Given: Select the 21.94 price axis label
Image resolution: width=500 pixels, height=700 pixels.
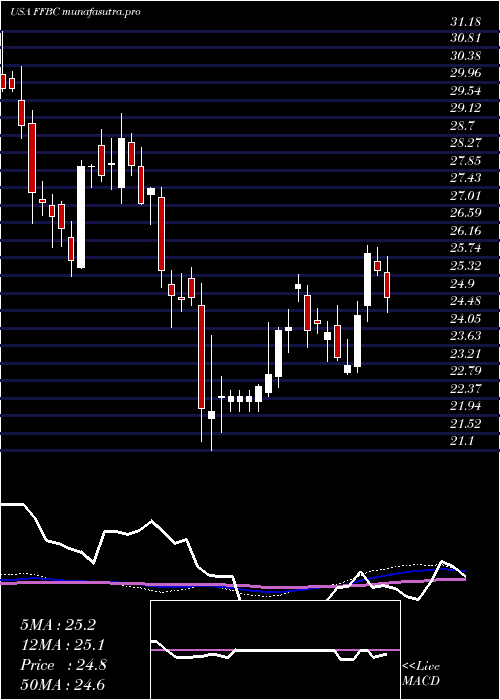Looking at the screenshot, I should (465, 405).
